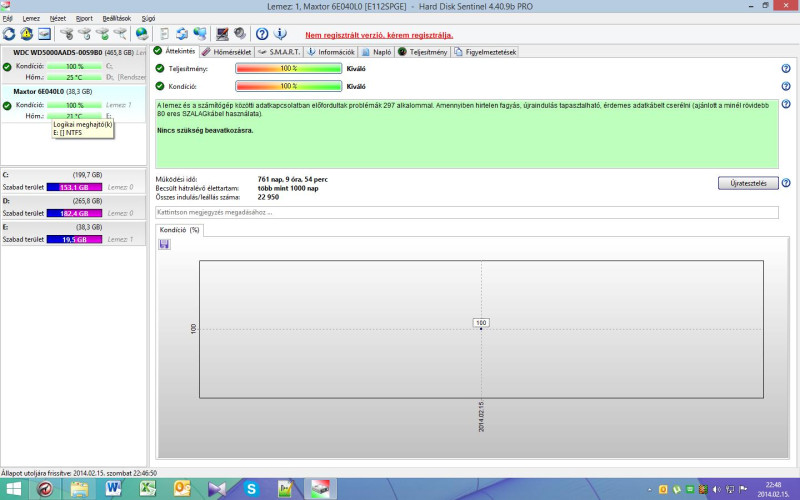800x500 pixels.
Task: Click the disk test icon with green check
Action: (102, 34)
